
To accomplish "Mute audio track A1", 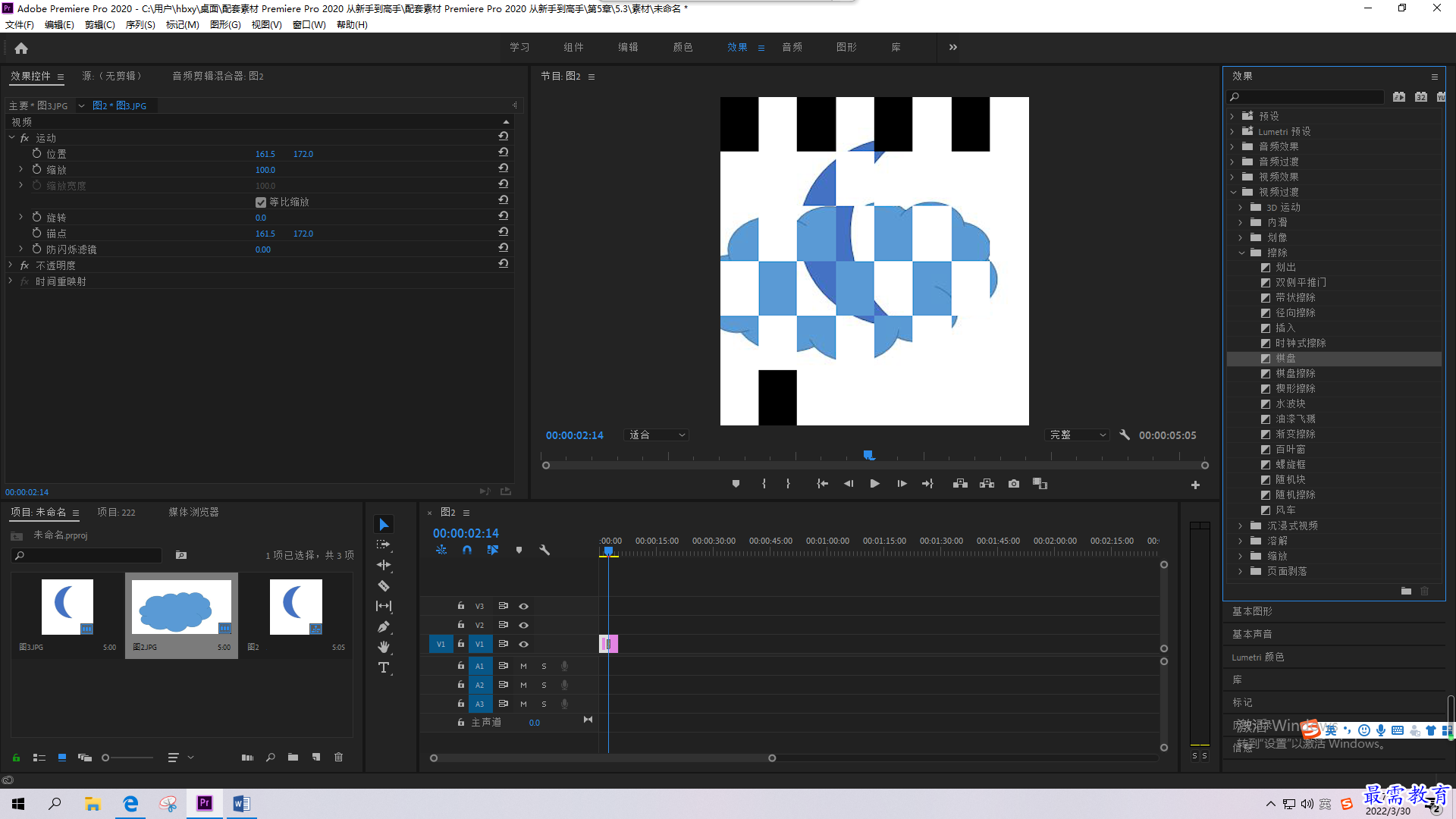I will pos(523,667).
